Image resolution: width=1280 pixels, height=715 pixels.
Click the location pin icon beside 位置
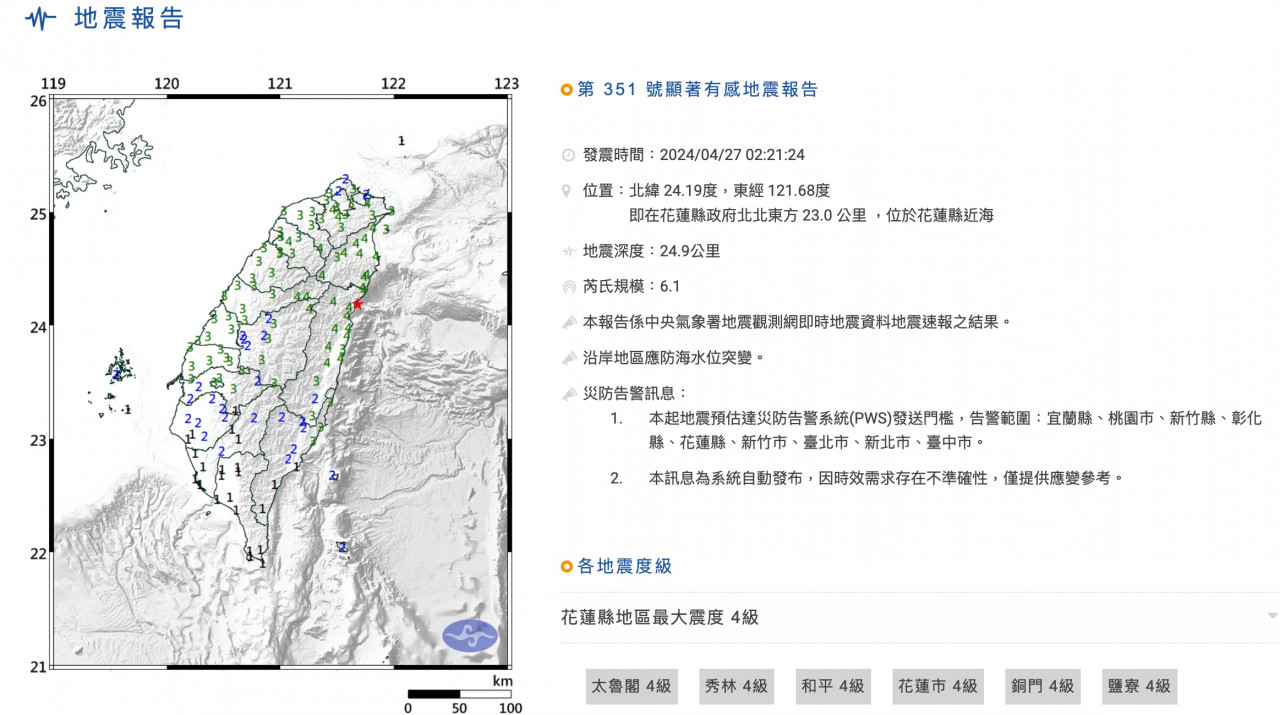point(568,190)
